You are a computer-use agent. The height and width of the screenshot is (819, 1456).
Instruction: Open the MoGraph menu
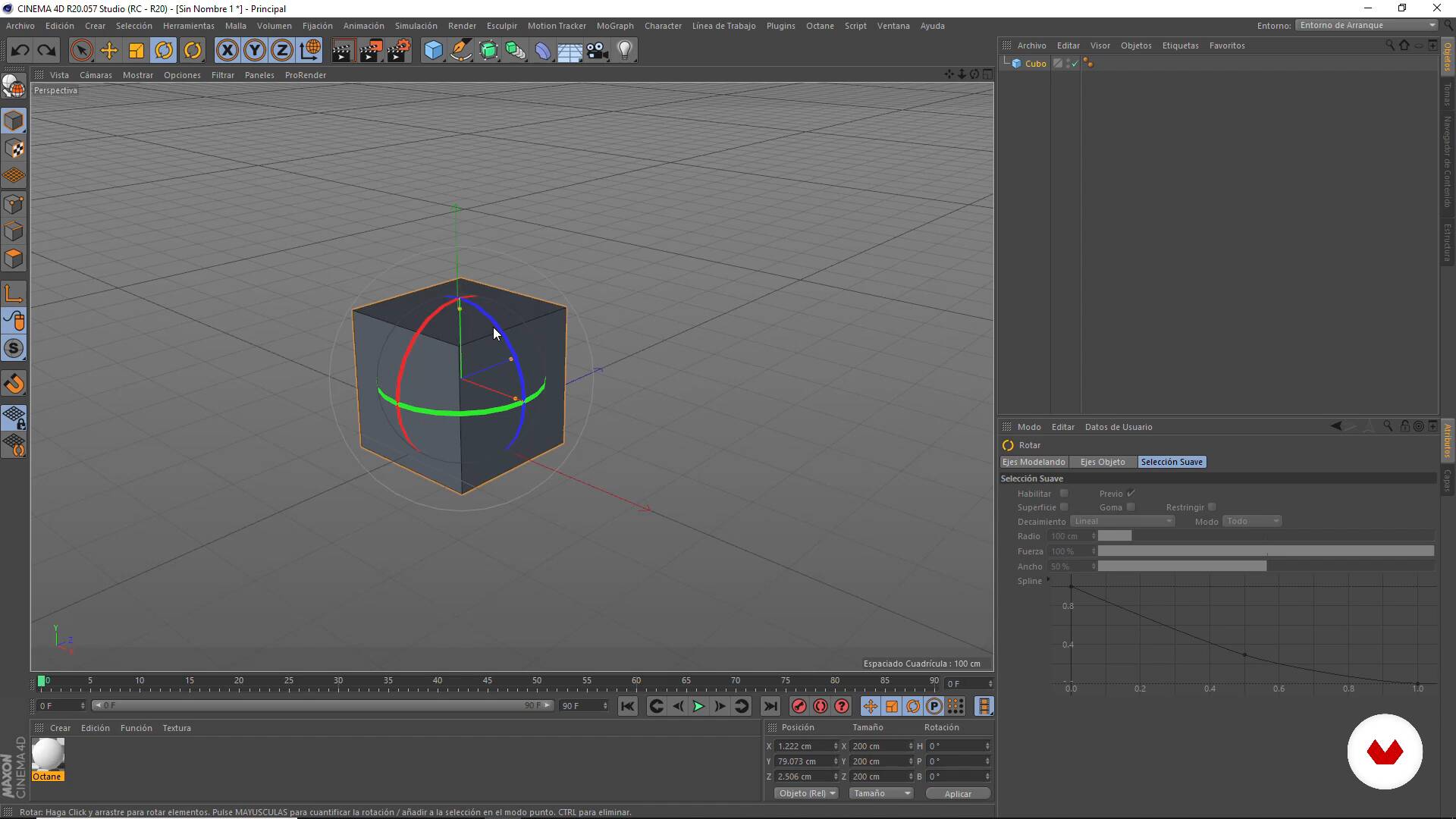point(615,26)
